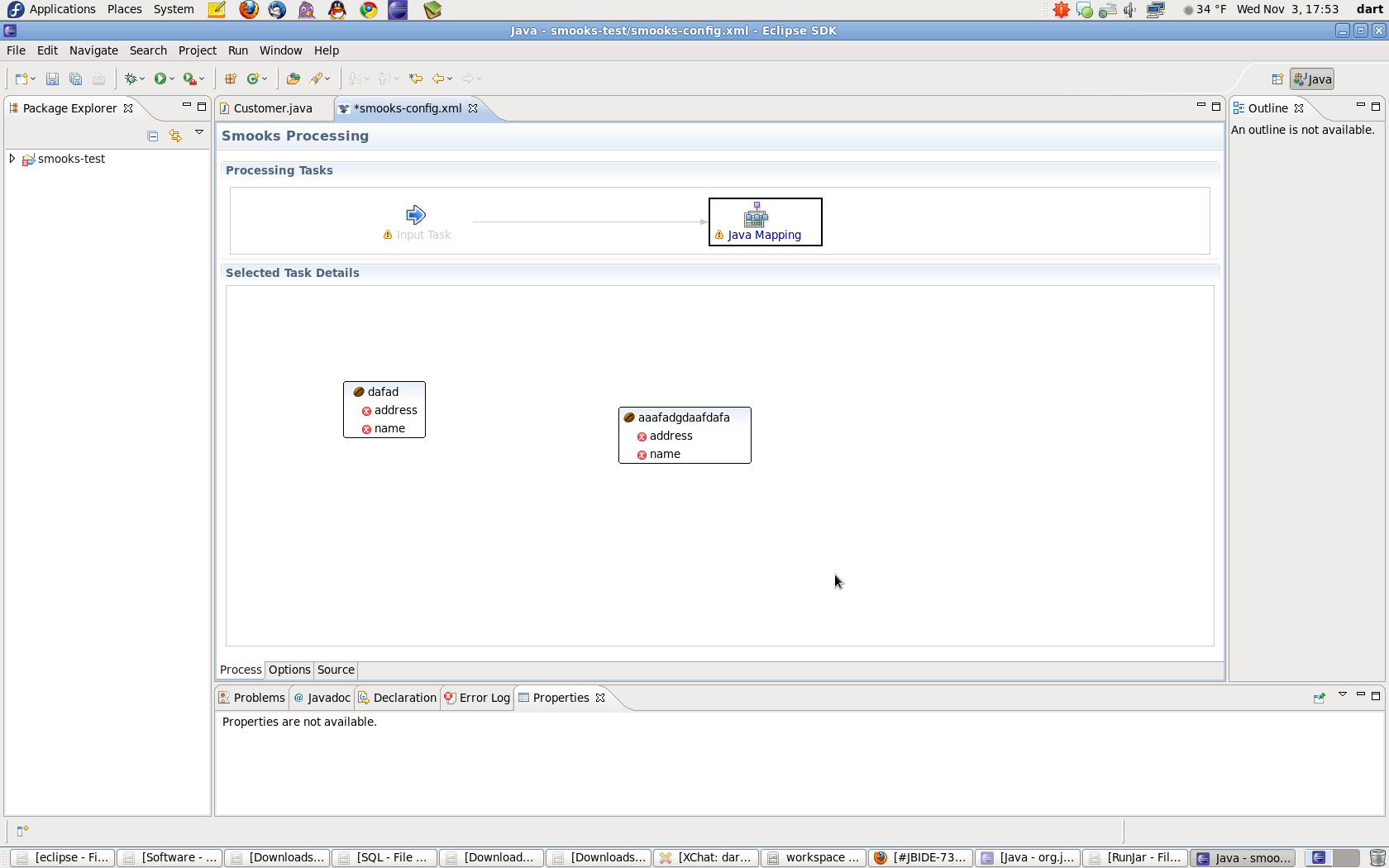Open the Back history dropdown arrow
Screen dimensions: 1389x868
tap(450, 79)
